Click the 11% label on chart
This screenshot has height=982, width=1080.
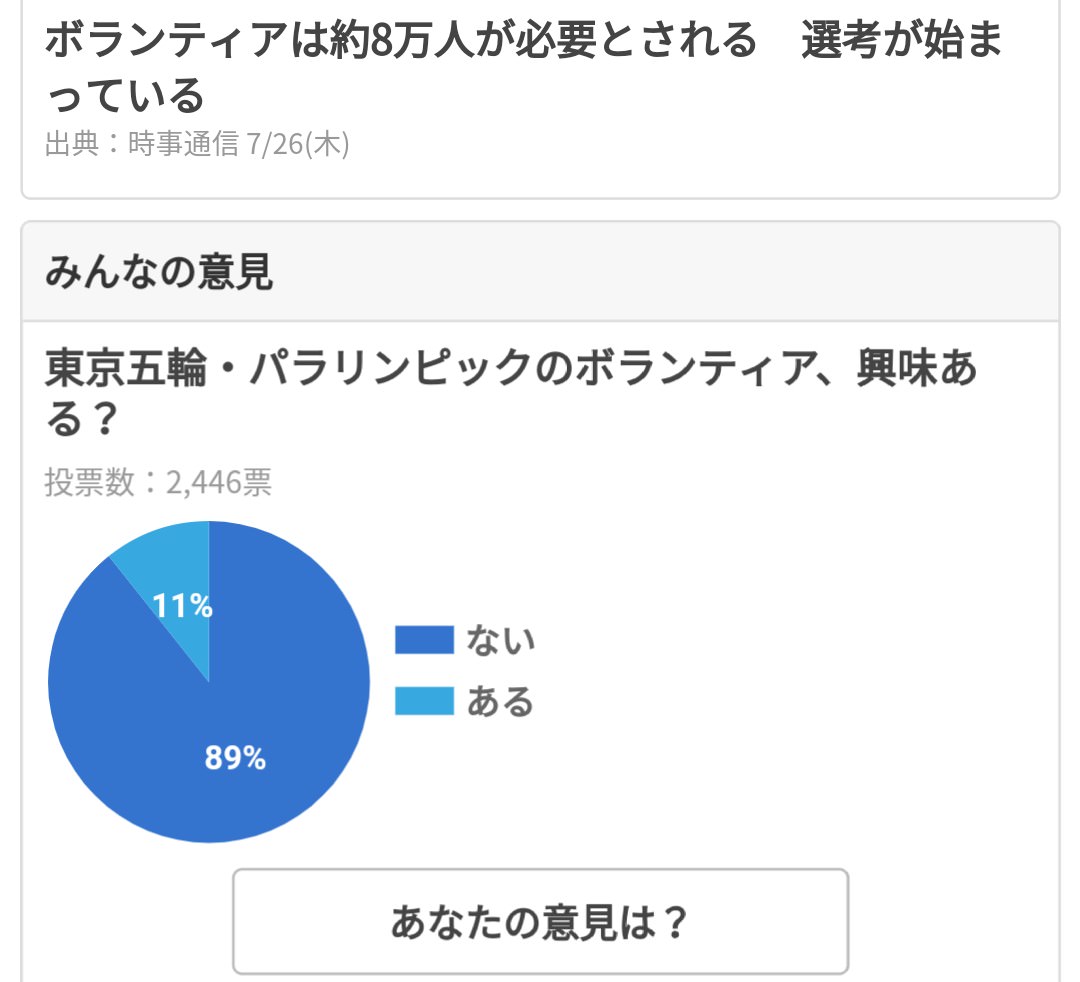click(183, 606)
